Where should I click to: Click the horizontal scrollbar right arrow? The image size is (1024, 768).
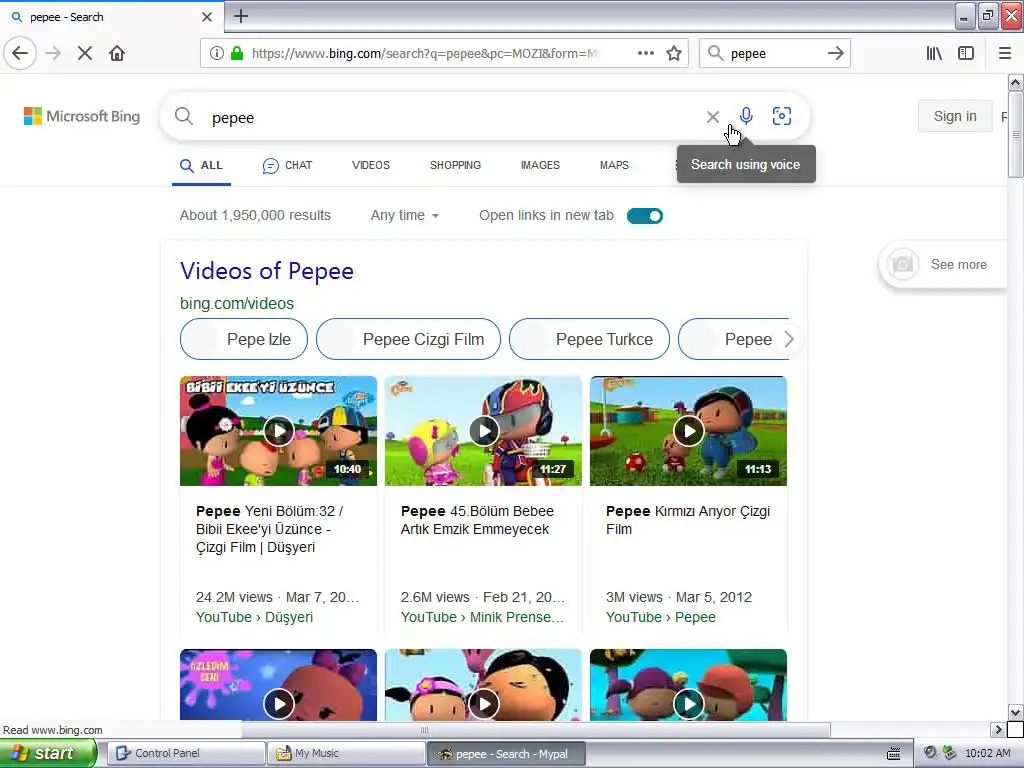997,729
